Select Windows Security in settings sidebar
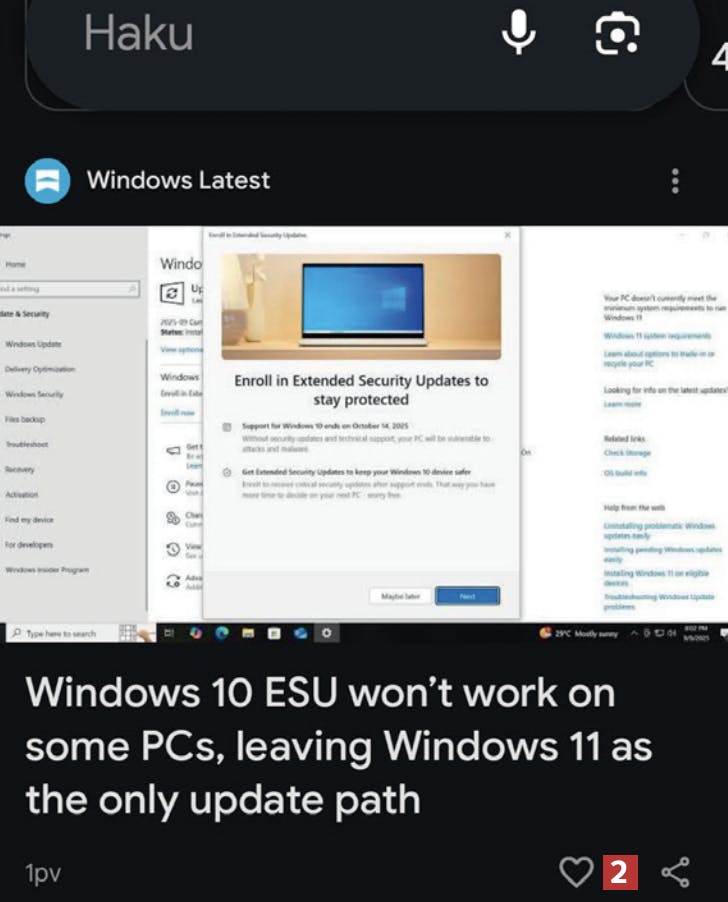Screen dimensions: 728x902 [x=35, y=394]
